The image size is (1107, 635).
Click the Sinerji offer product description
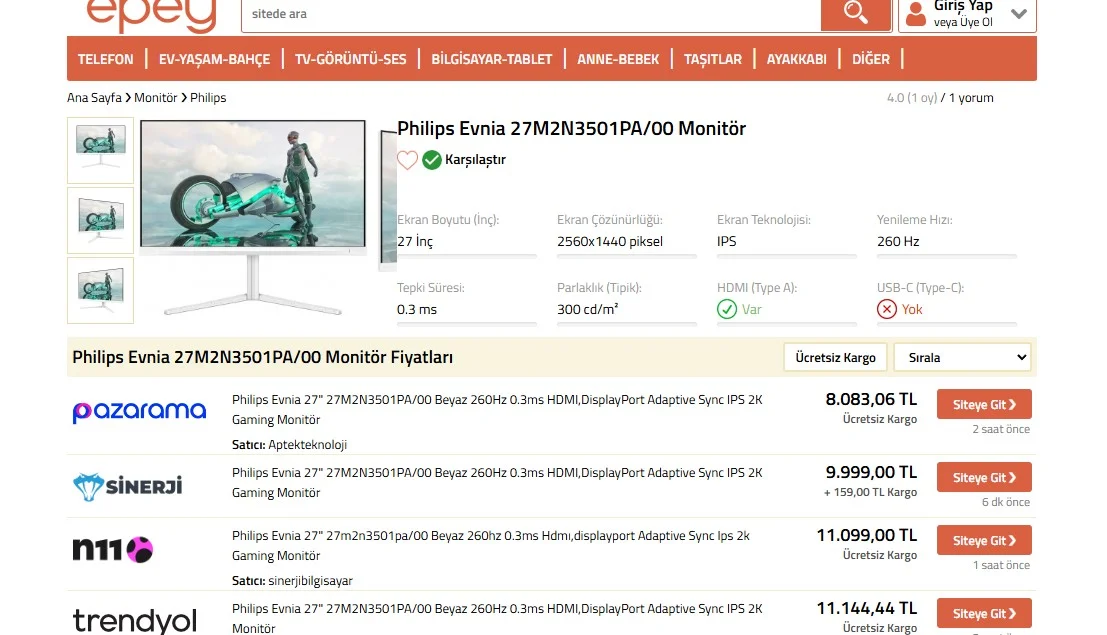(x=497, y=482)
